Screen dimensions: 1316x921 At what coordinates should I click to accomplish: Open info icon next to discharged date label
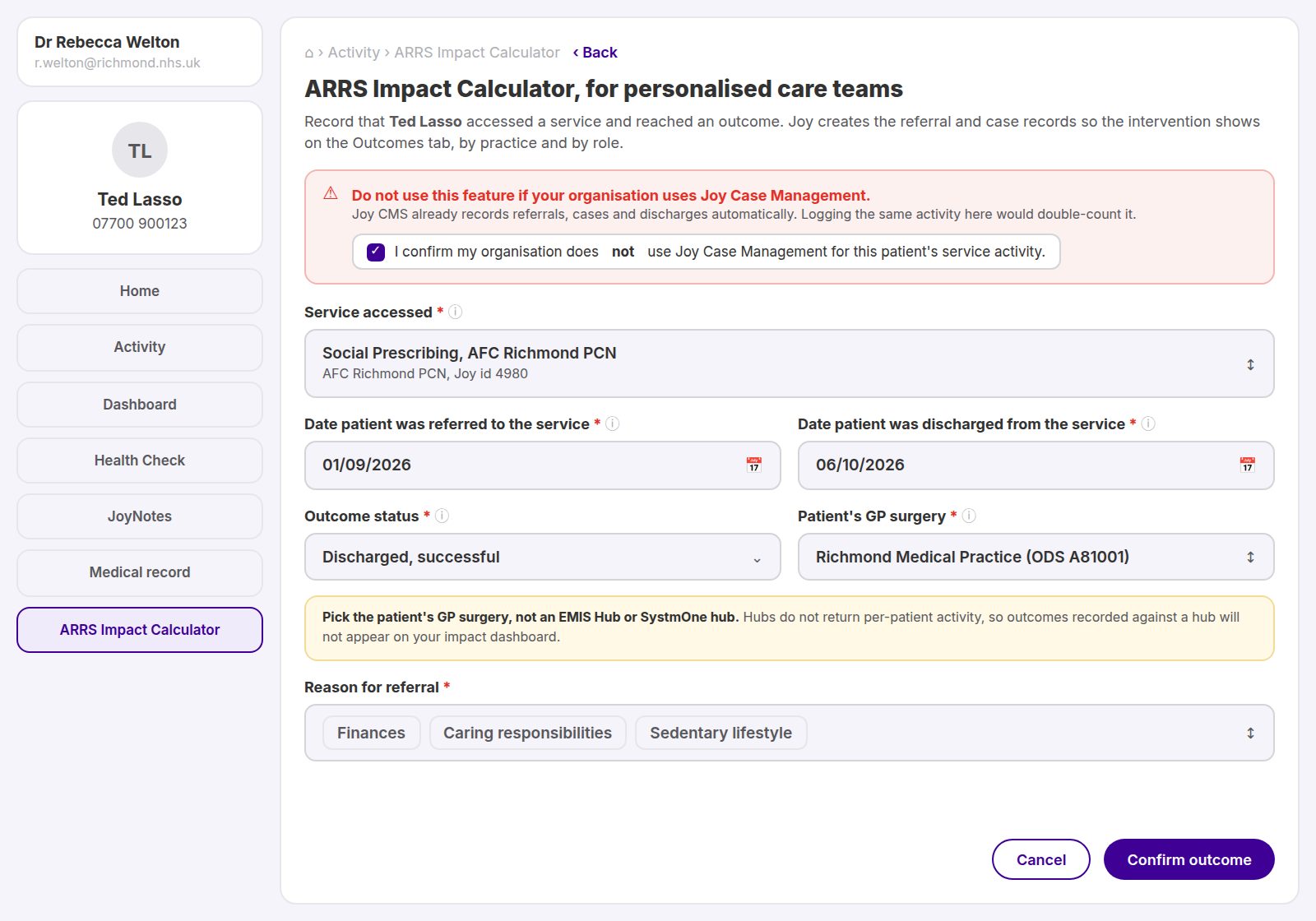(1148, 423)
